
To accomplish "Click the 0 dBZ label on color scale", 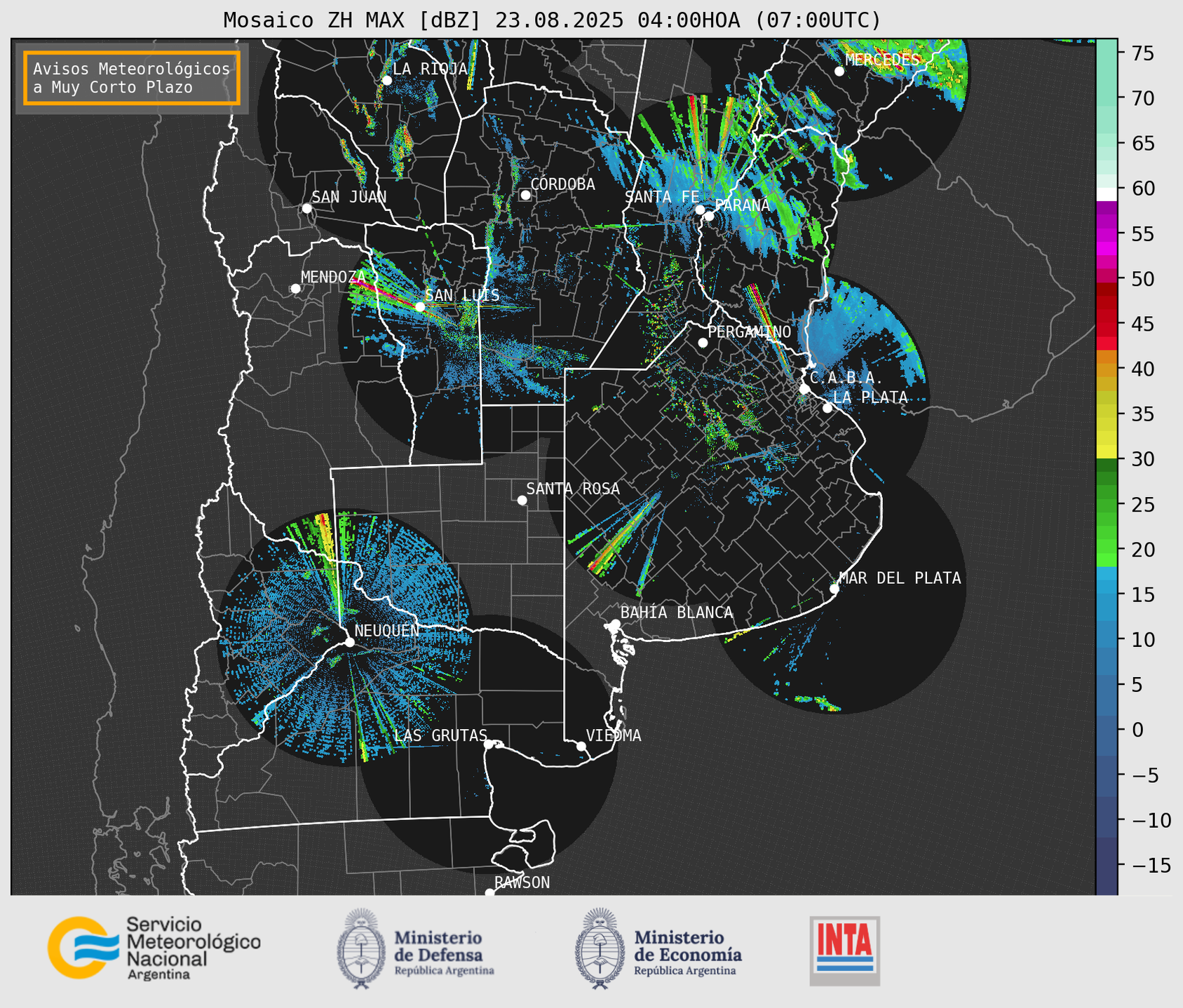I will (1137, 730).
